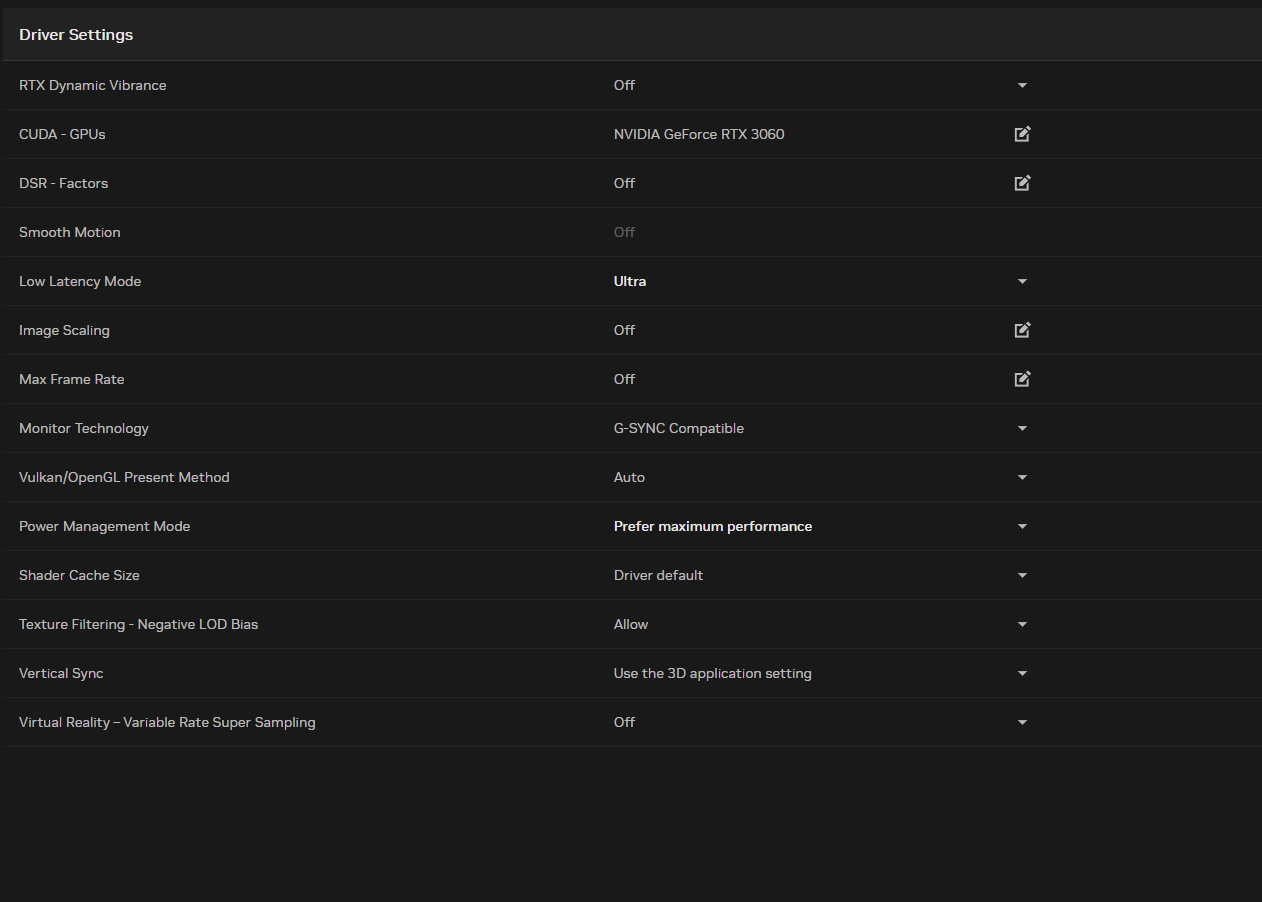
Task: Open the Vertical Sync dropdown arrow
Action: click(1022, 674)
